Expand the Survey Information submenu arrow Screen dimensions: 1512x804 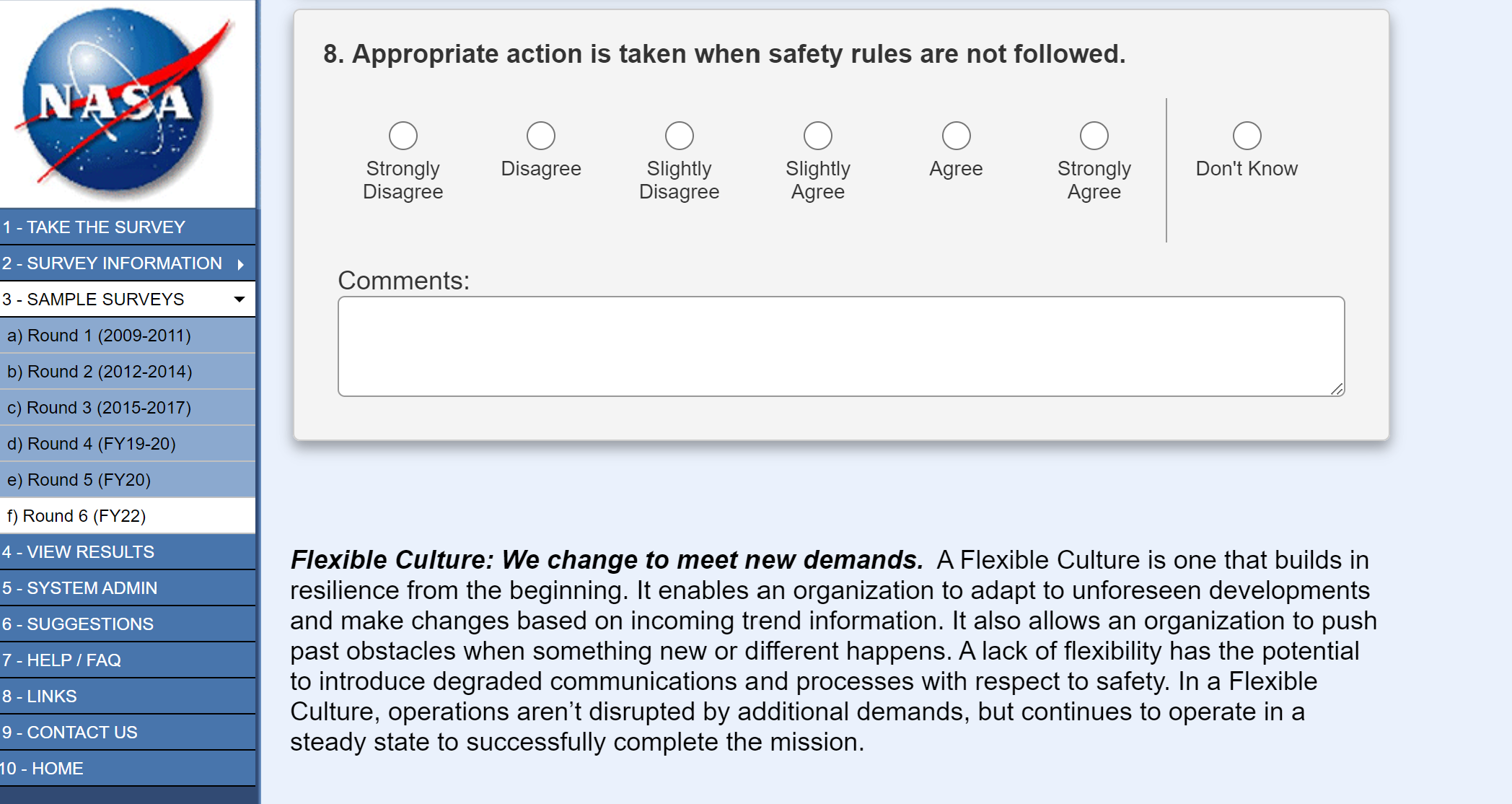[241, 264]
